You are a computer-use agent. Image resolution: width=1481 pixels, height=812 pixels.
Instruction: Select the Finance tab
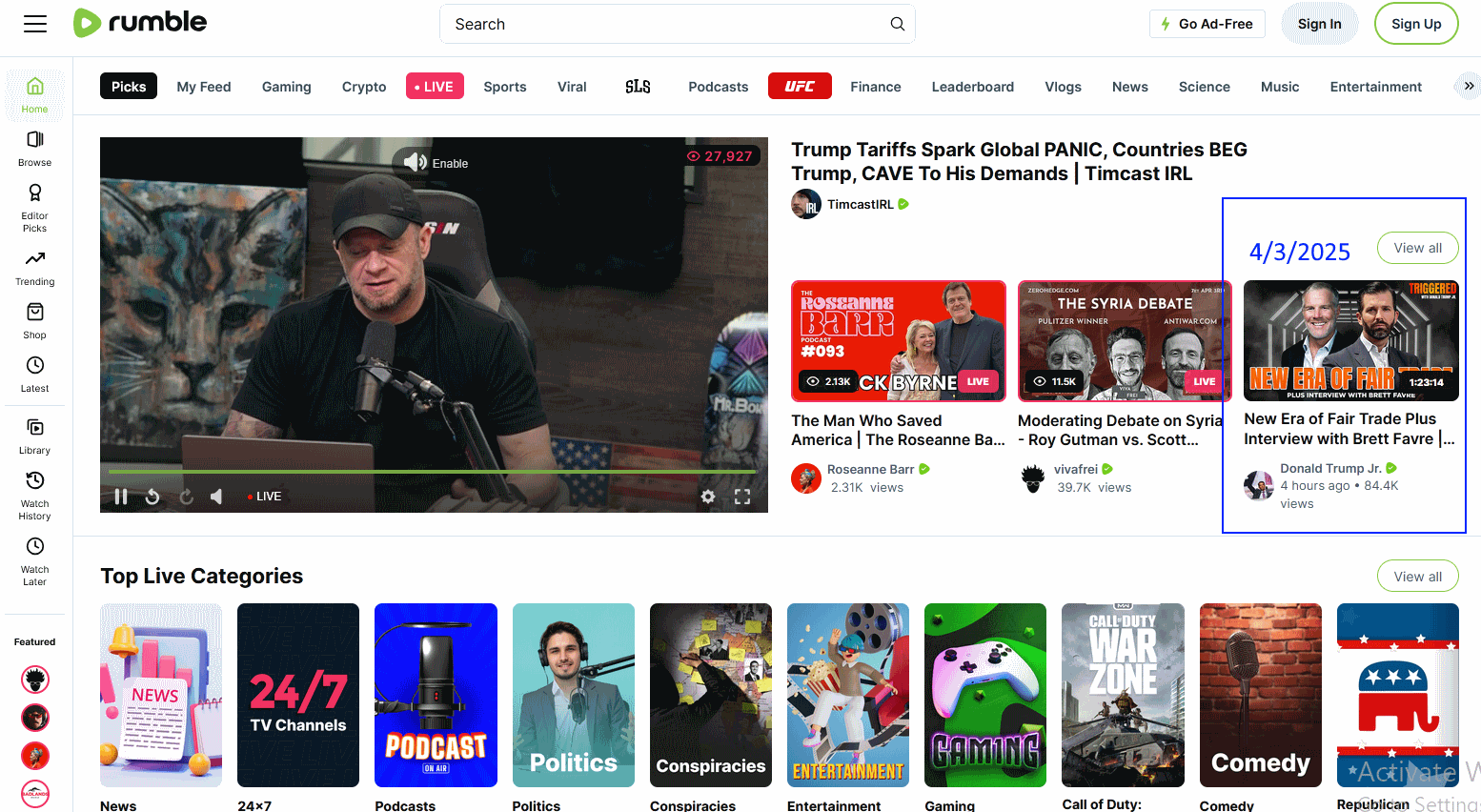[876, 87]
